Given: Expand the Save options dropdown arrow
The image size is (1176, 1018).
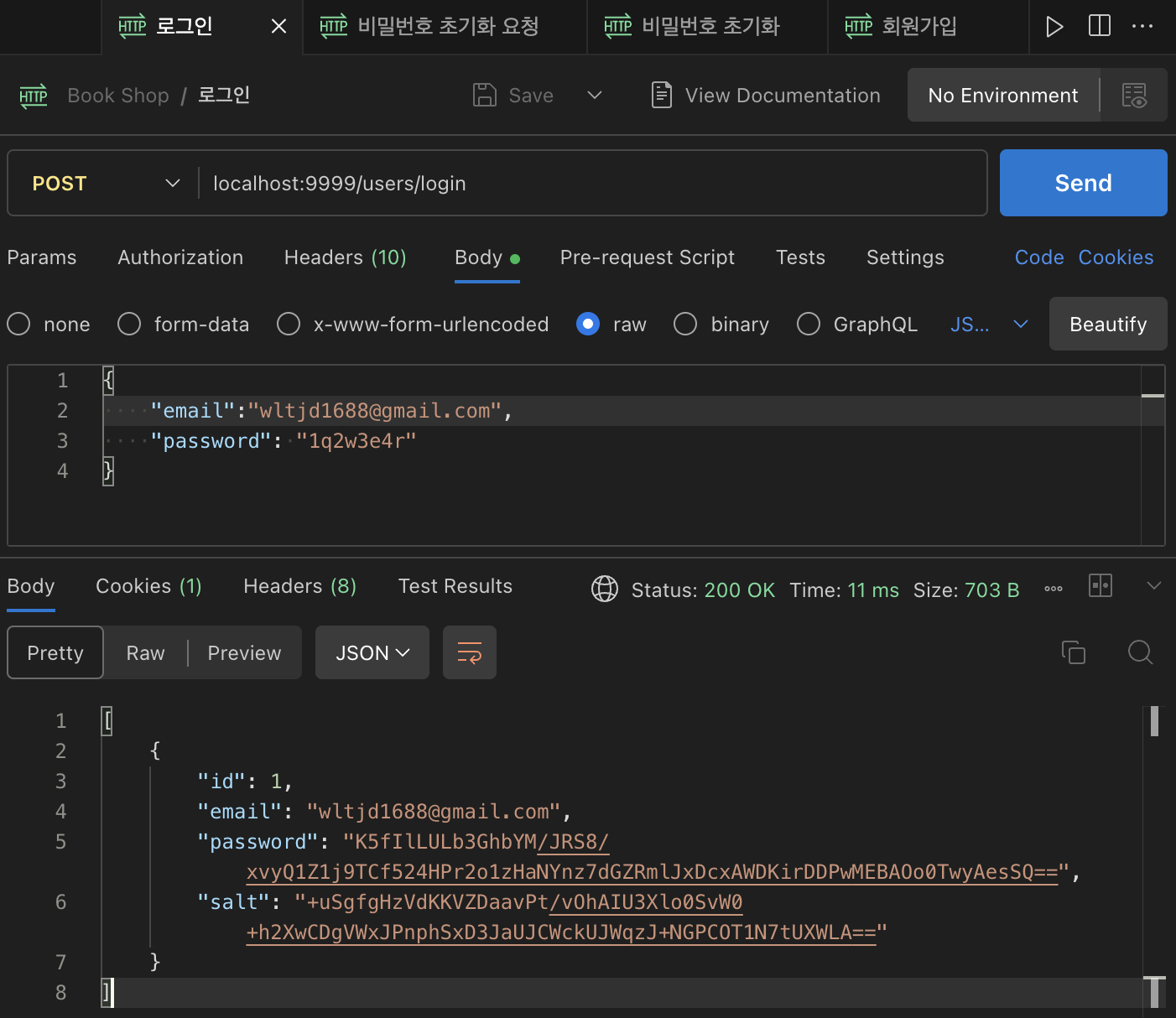Looking at the screenshot, I should point(595,96).
